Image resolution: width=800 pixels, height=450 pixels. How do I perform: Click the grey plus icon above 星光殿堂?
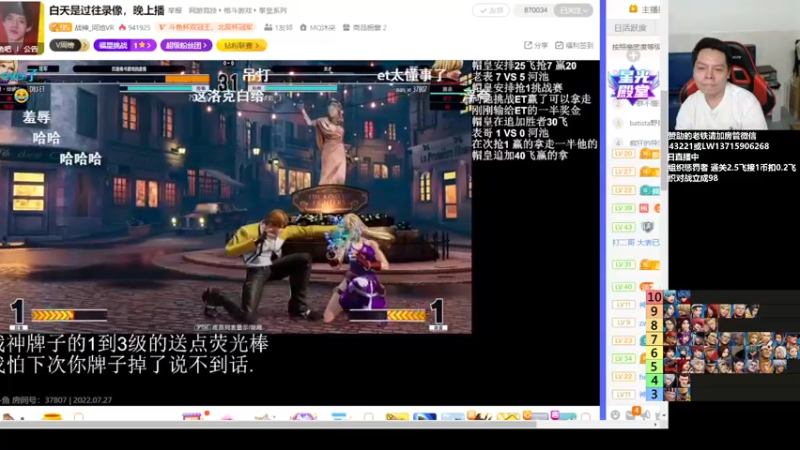coord(633,56)
